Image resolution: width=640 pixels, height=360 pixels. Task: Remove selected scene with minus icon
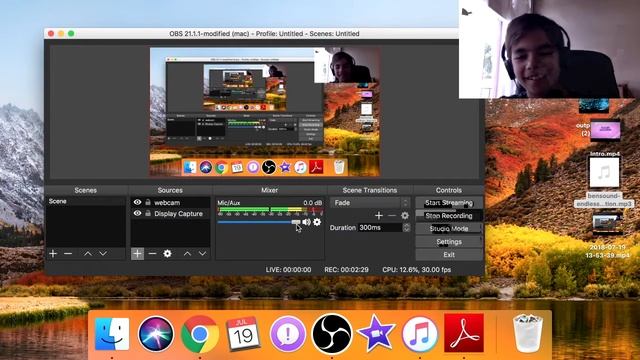tap(68, 253)
